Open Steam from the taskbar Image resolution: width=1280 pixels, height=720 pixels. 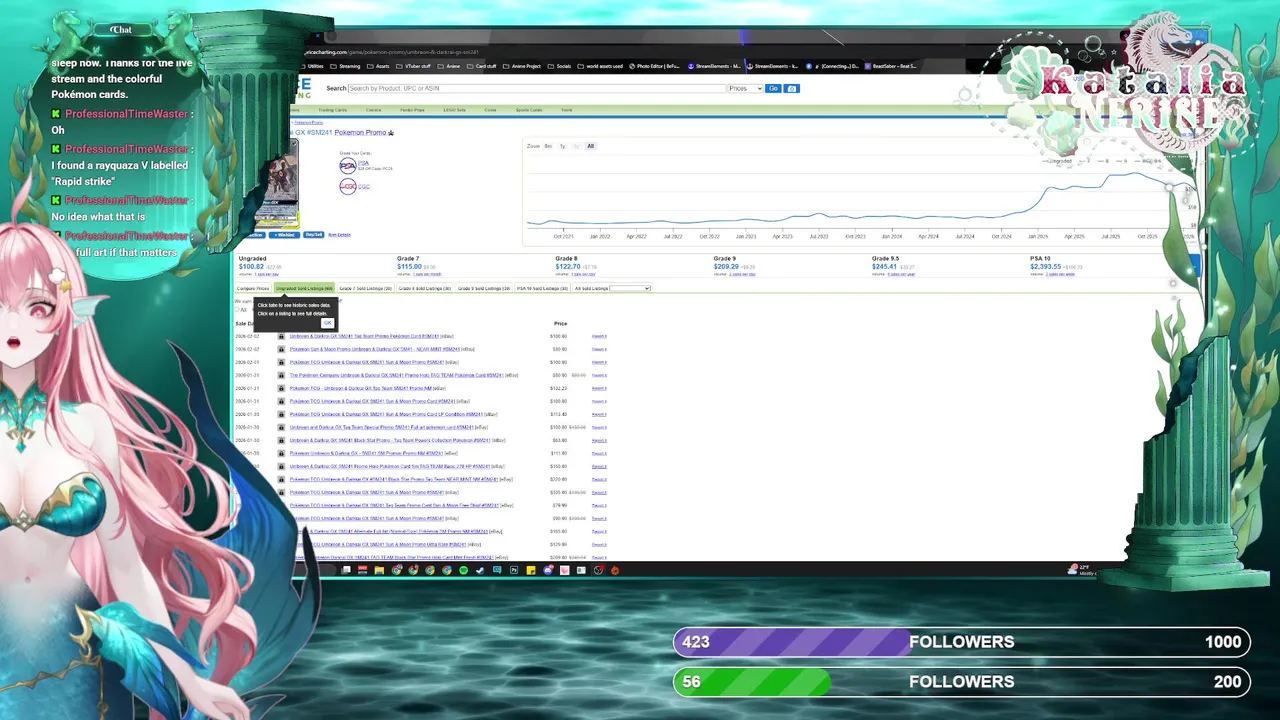coord(480,570)
